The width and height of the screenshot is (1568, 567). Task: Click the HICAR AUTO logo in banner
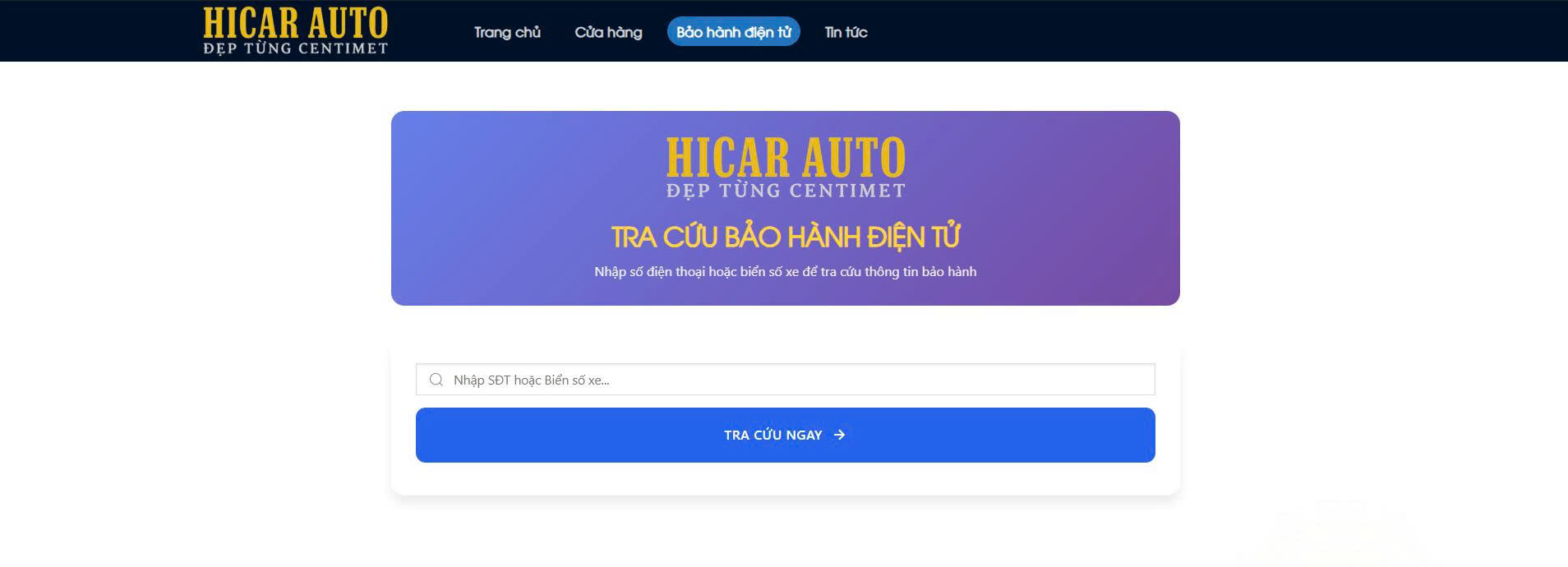786,168
